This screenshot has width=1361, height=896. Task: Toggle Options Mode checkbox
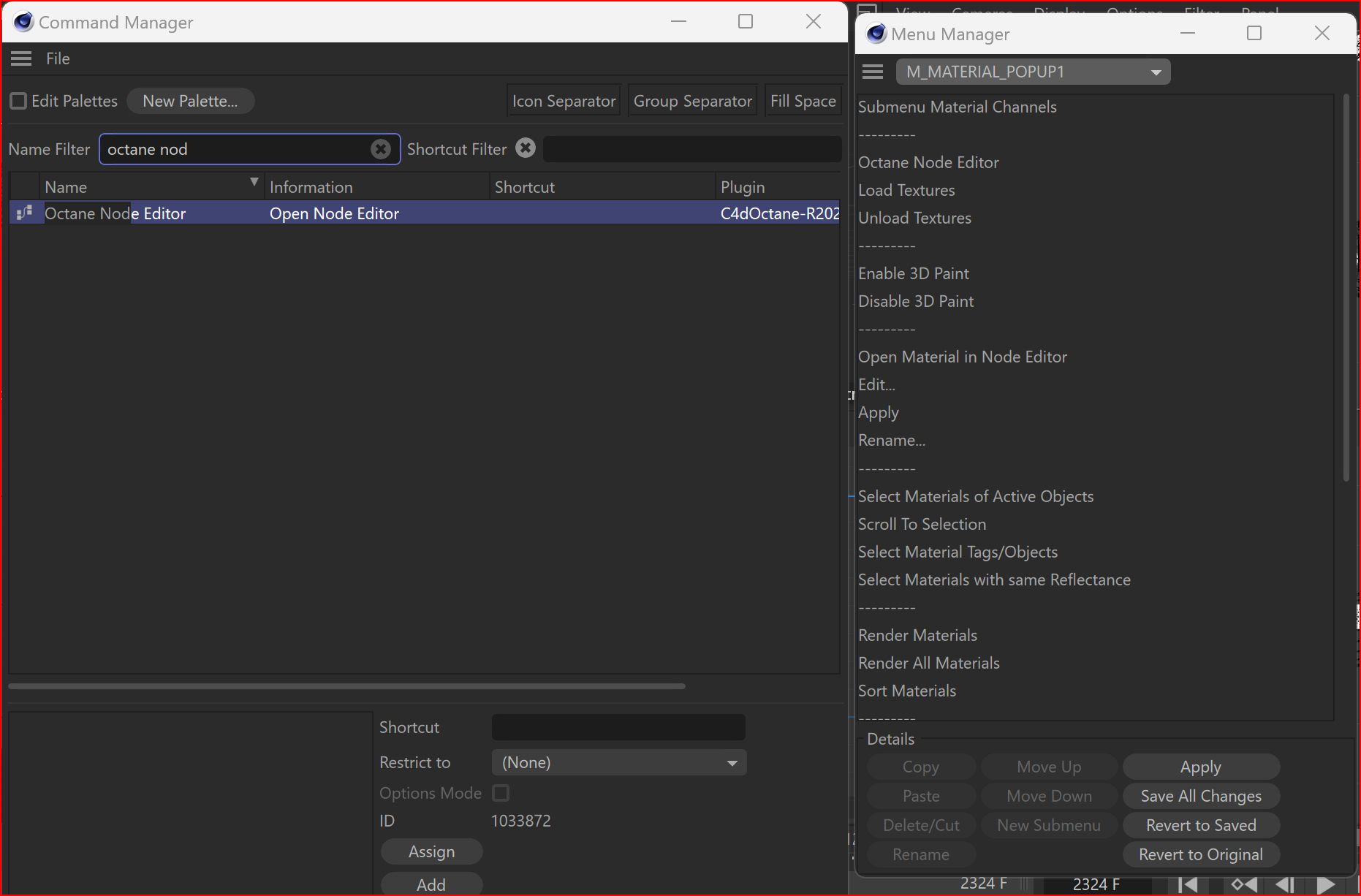(x=501, y=793)
